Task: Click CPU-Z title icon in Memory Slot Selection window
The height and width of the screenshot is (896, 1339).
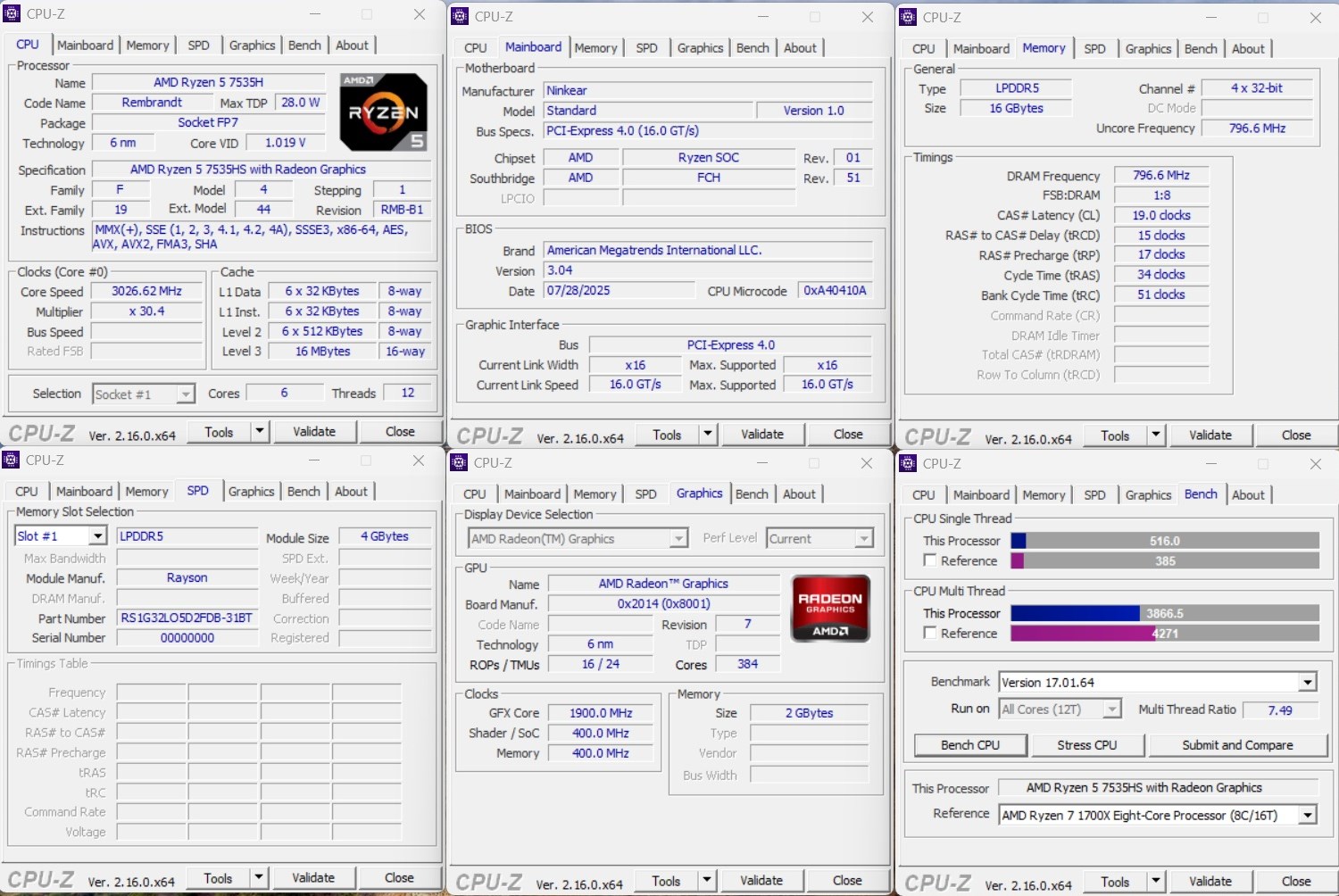Action: (x=12, y=460)
